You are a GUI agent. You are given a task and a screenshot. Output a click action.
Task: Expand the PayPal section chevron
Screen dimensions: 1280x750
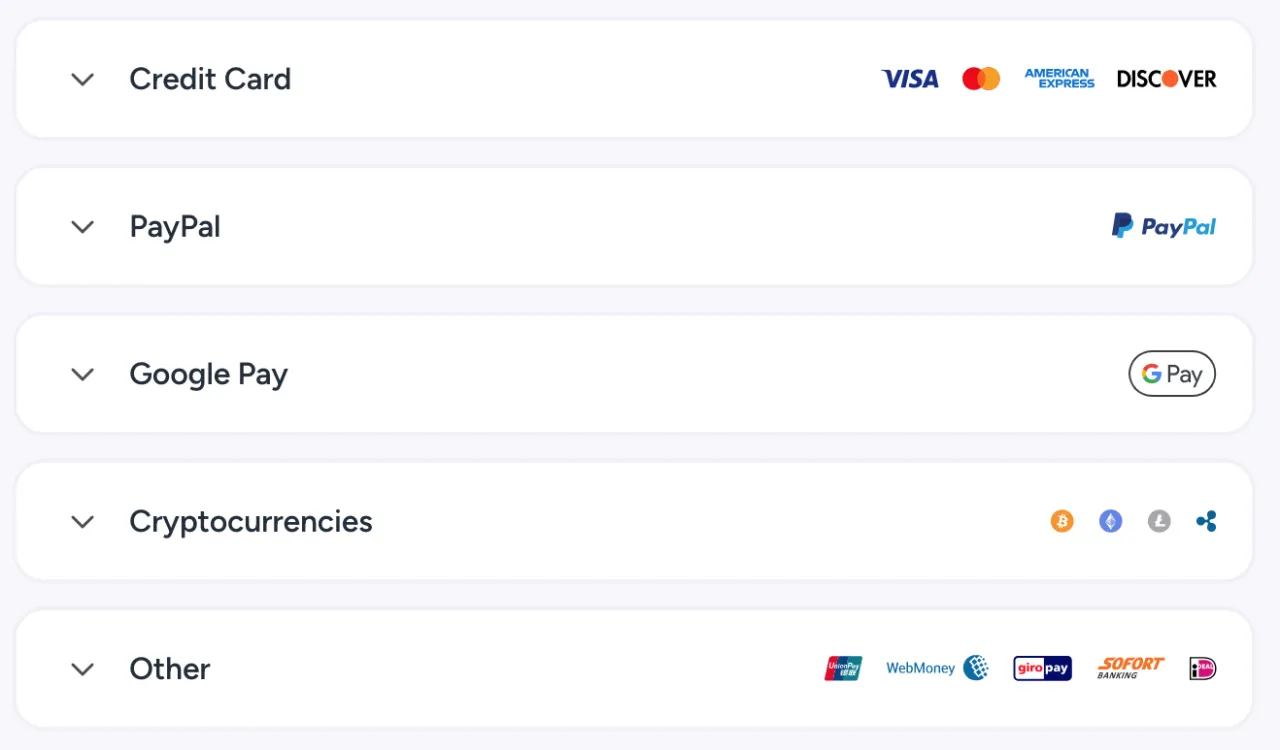point(83,227)
